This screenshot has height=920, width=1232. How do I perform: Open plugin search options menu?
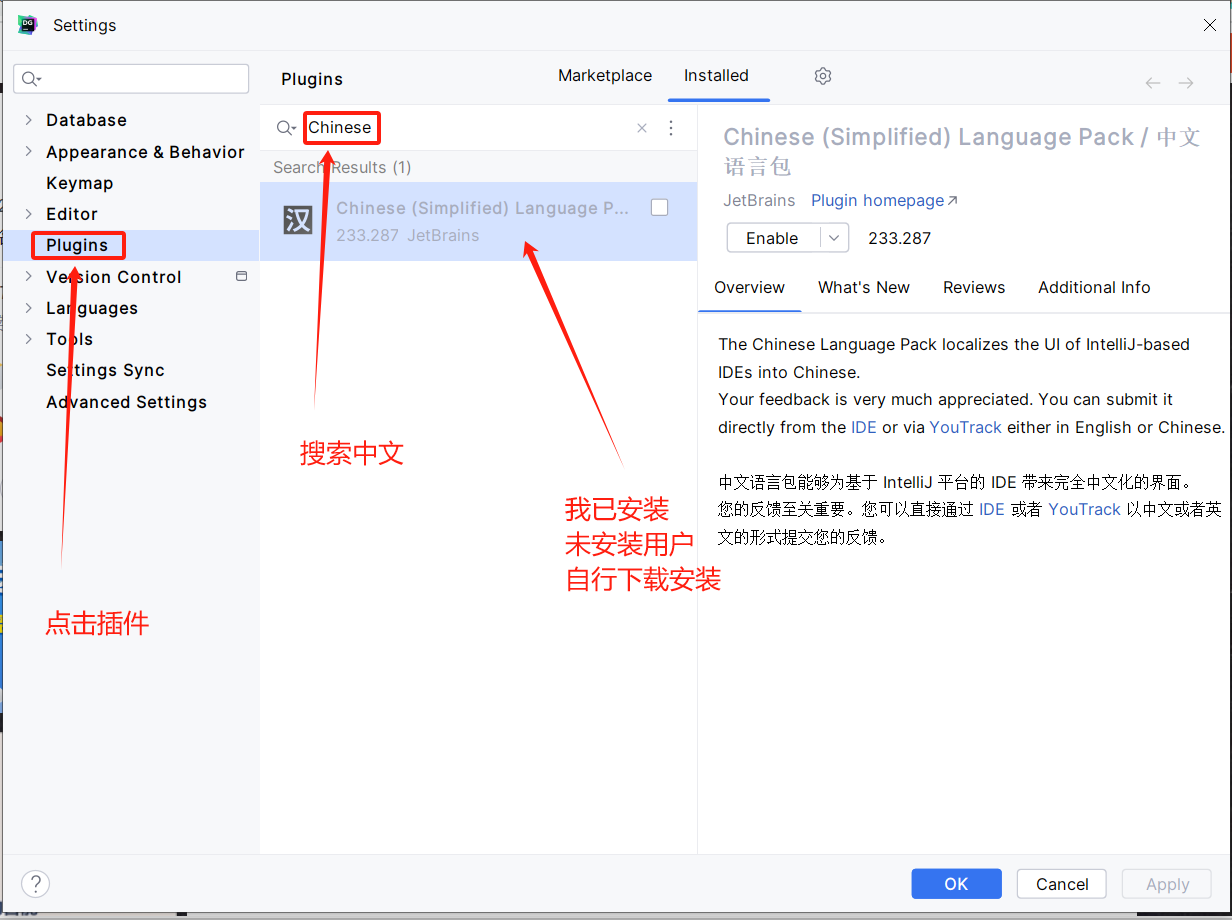(x=671, y=128)
